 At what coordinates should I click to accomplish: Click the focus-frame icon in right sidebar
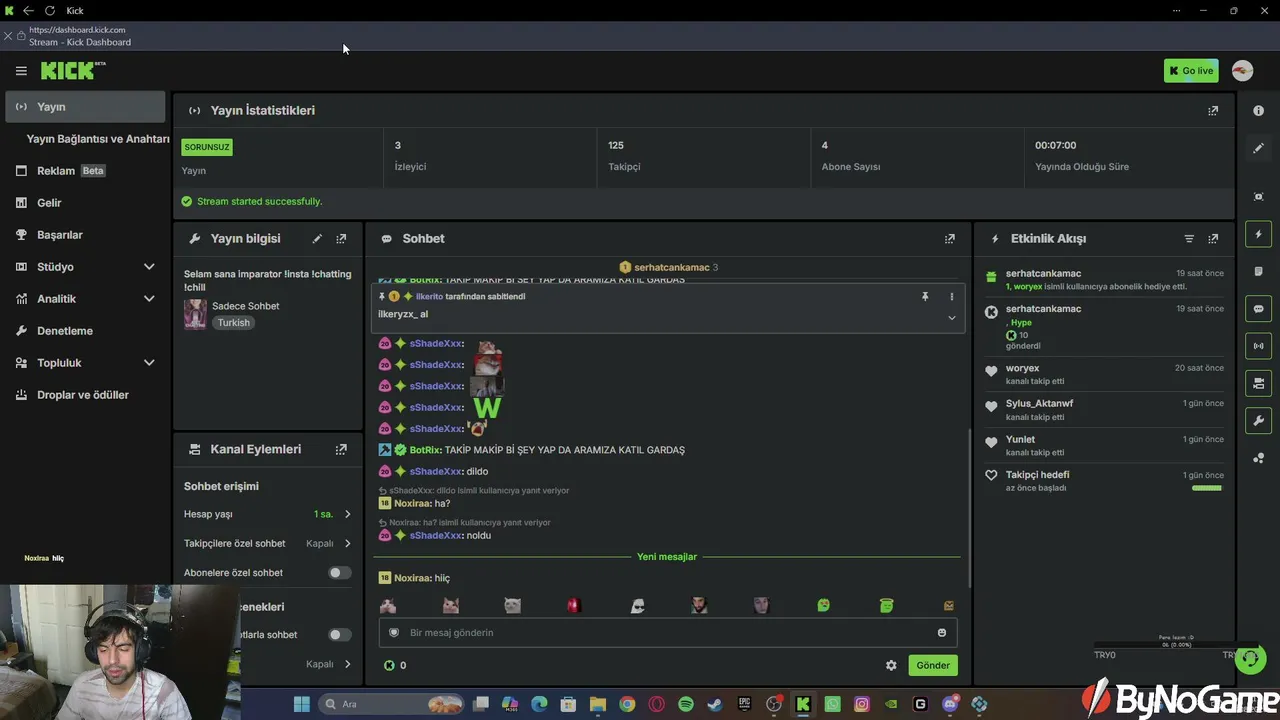1258,197
